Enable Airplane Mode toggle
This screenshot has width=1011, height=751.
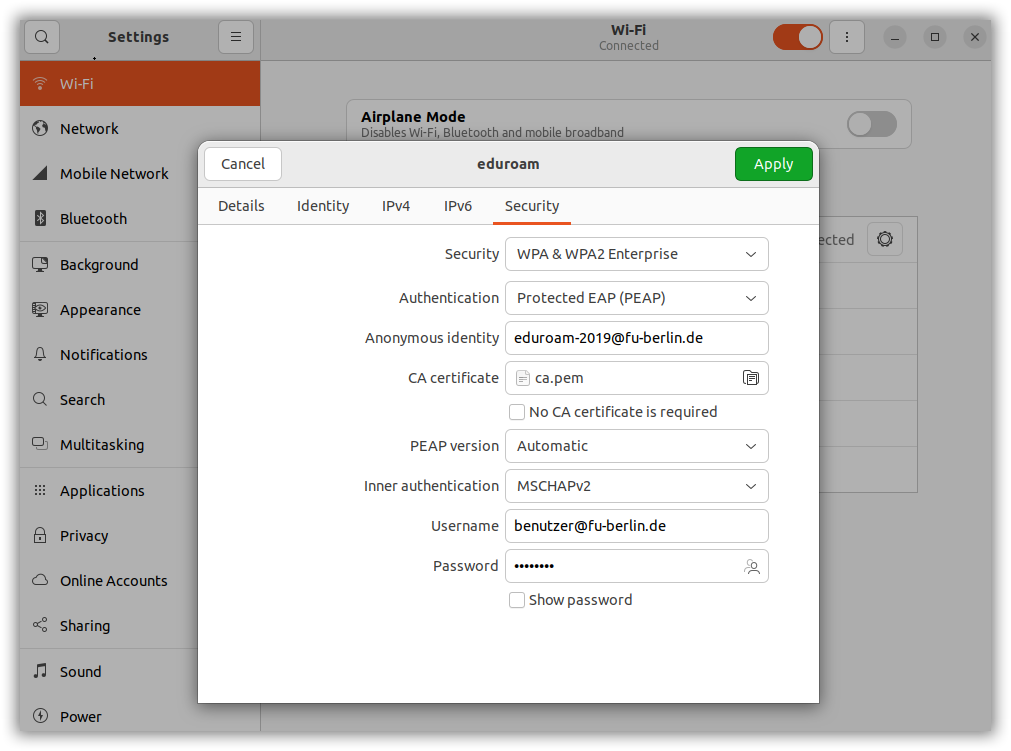871,124
